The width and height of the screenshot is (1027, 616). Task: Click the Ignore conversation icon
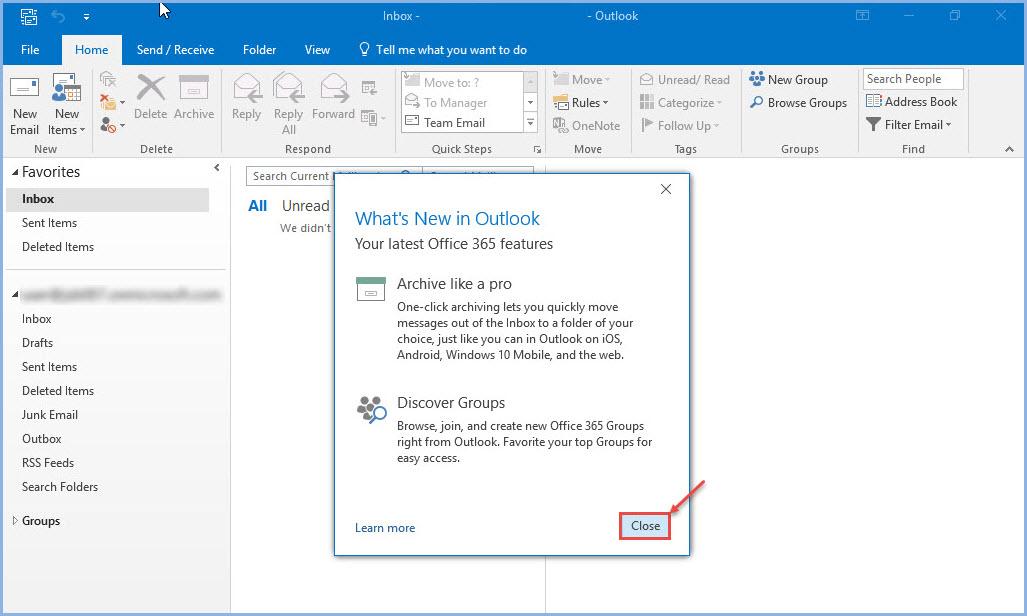tap(108, 79)
